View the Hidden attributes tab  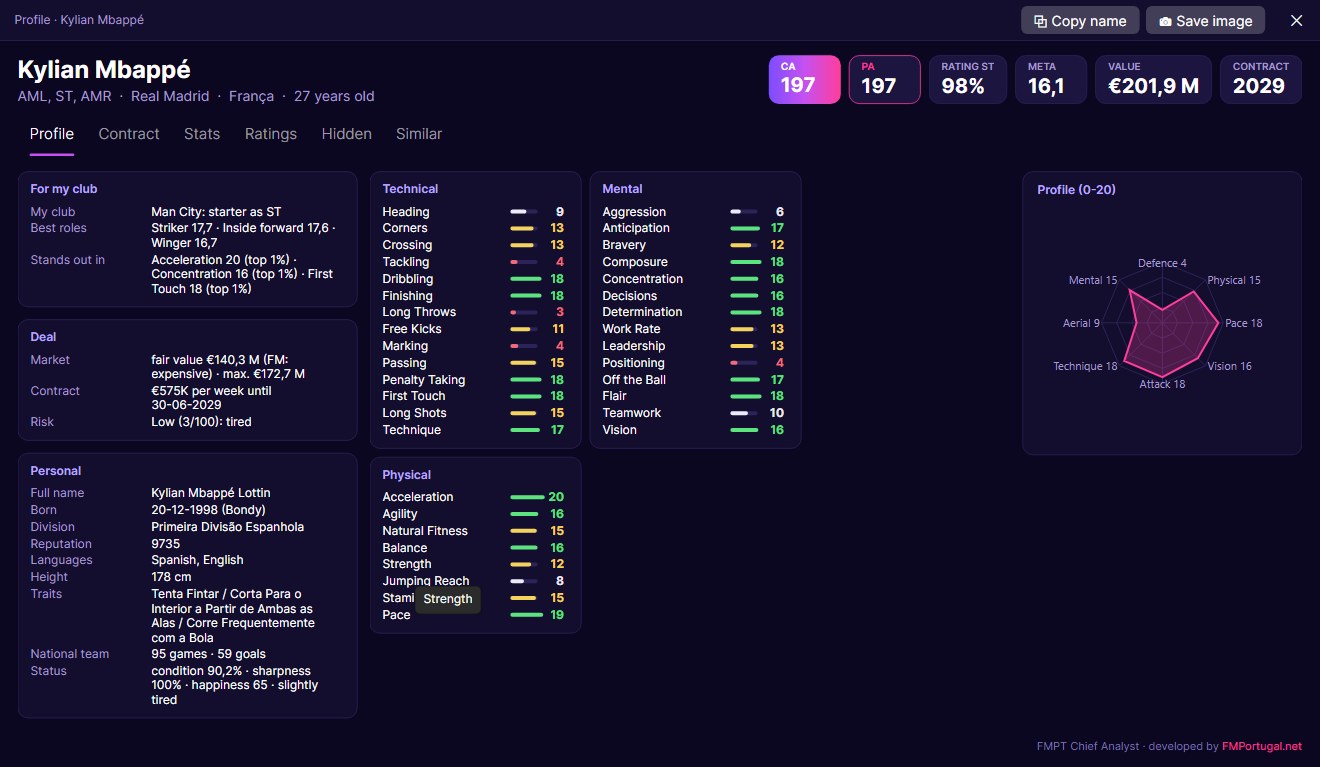point(347,134)
